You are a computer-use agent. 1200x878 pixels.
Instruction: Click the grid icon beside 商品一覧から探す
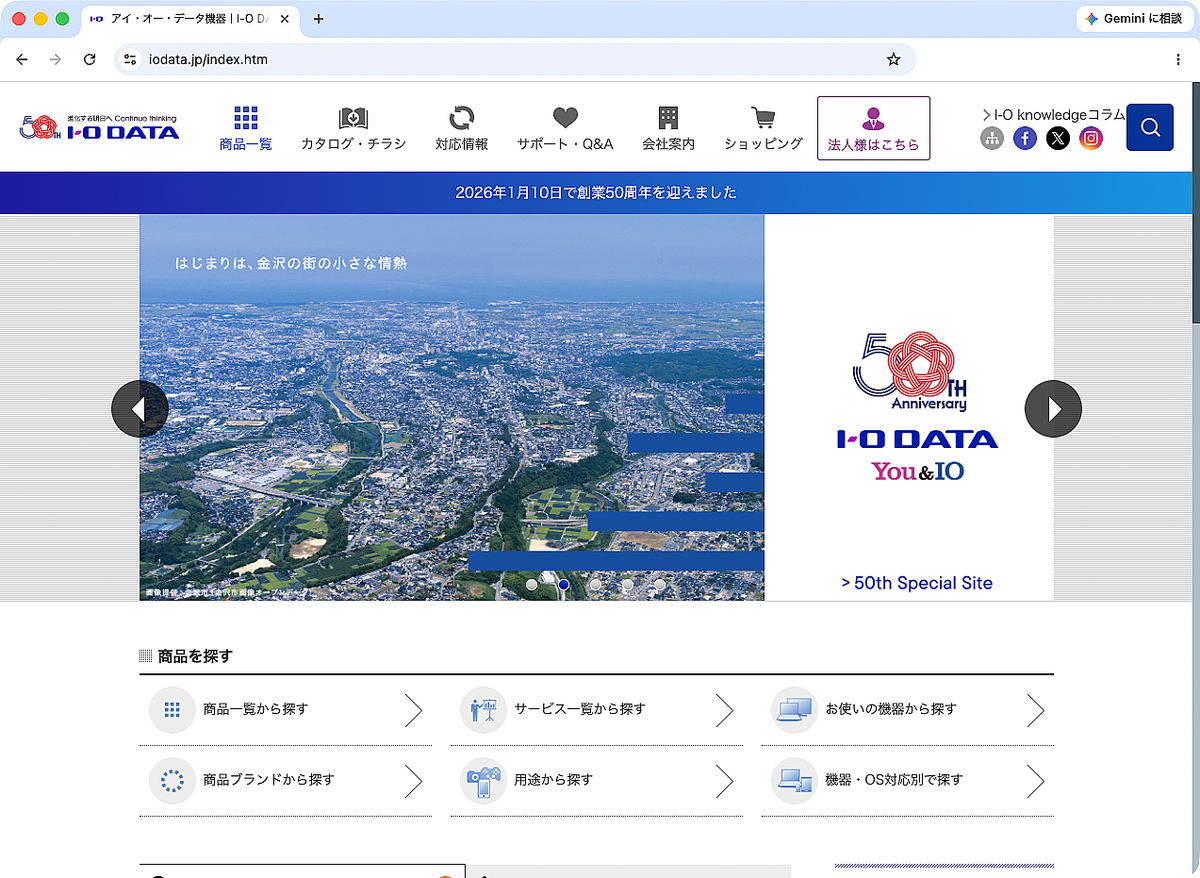172,710
